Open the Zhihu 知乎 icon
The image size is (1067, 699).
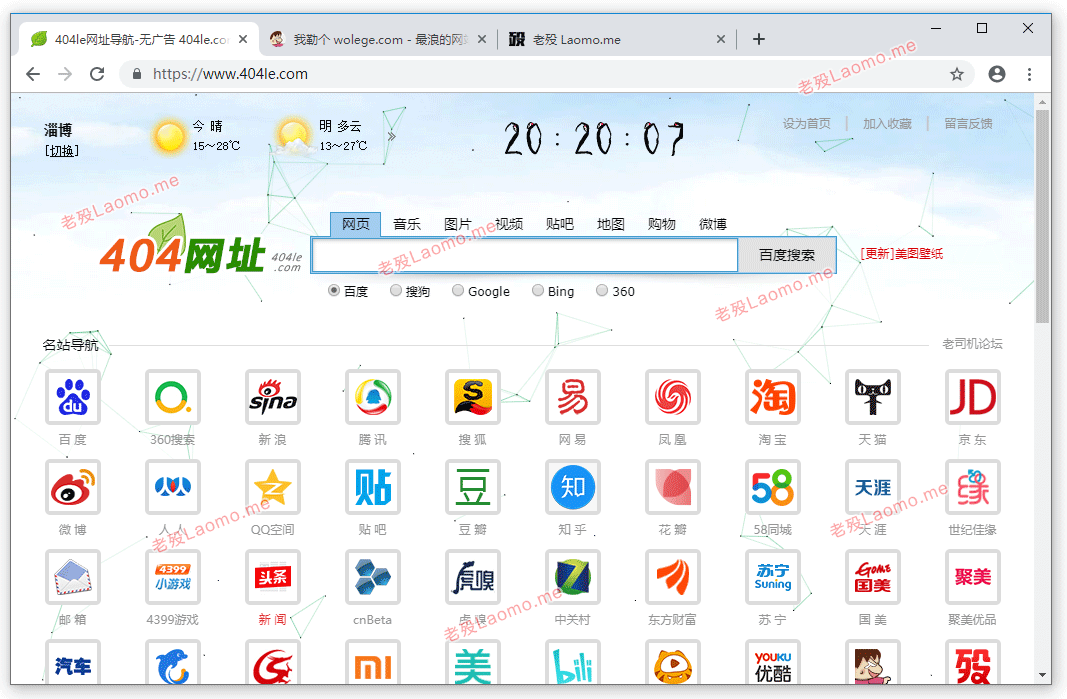pos(573,487)
